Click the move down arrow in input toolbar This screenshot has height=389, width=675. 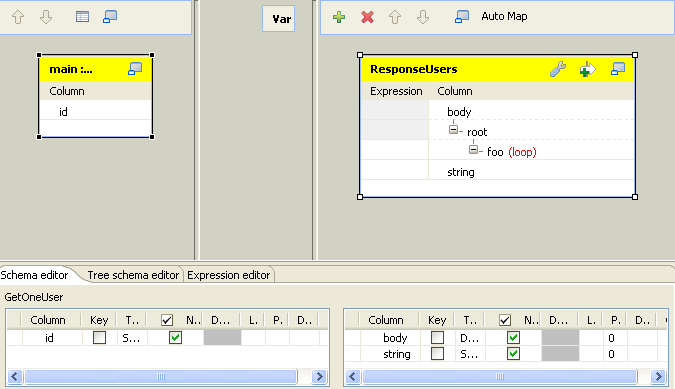[46, 17]
